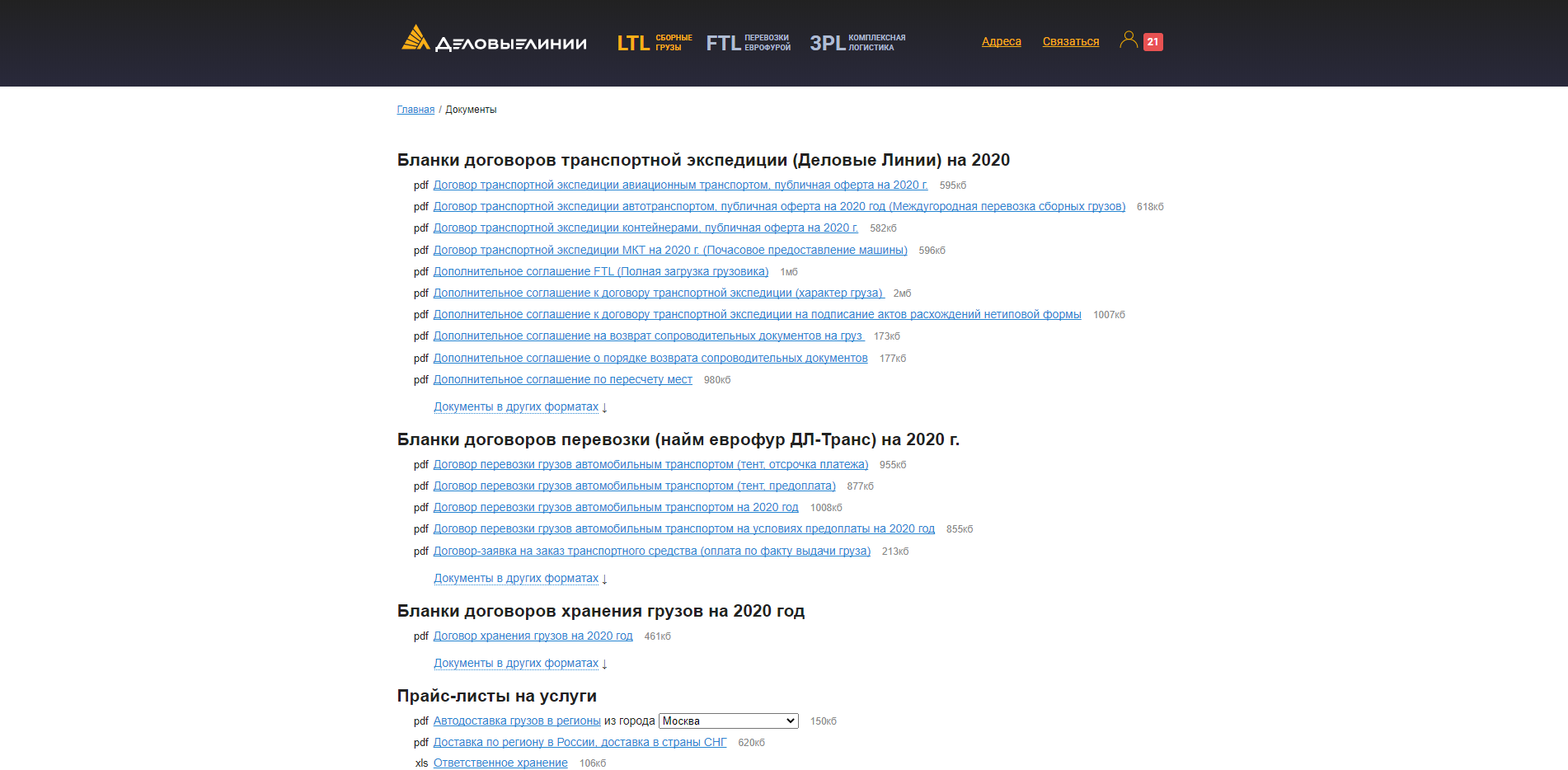Select 3PL комплексная логистика menu item
The height and width of the screenshot is (770, 1568).
coord(857,43)
